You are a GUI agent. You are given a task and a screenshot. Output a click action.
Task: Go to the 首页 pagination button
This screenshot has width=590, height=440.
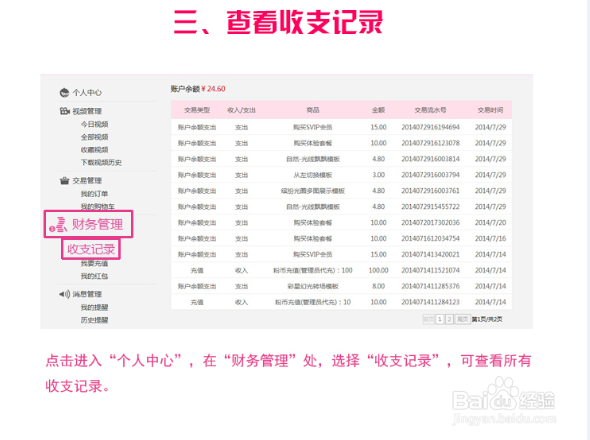coord(429,320)
